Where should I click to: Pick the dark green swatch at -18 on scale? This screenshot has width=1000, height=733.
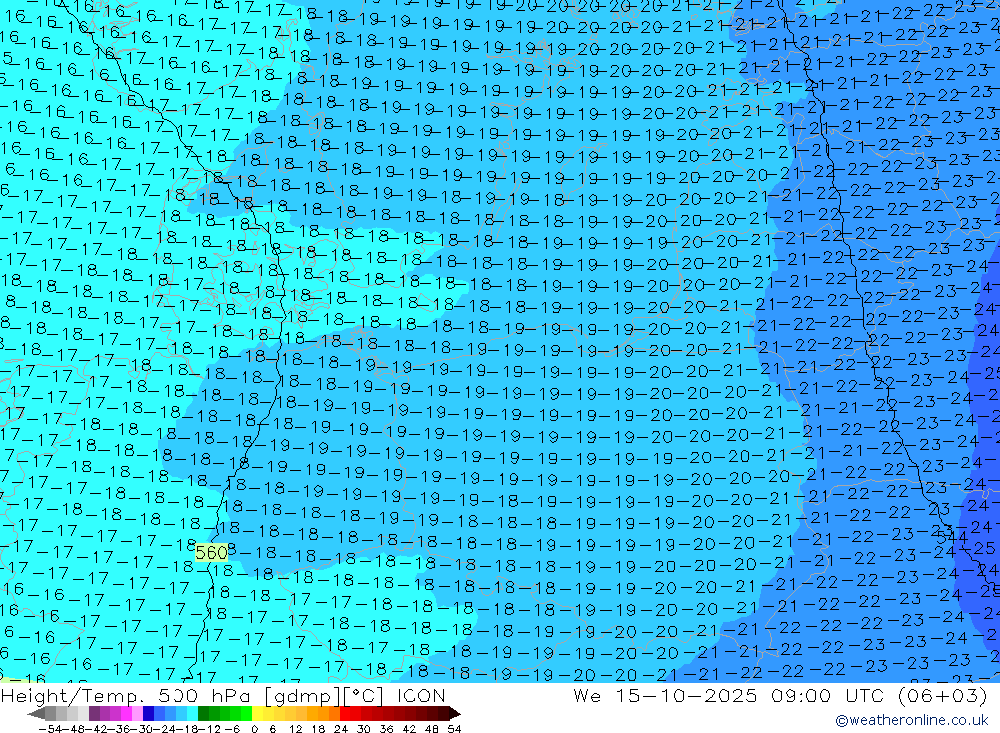pyautogui.click(x=203, y=714)
